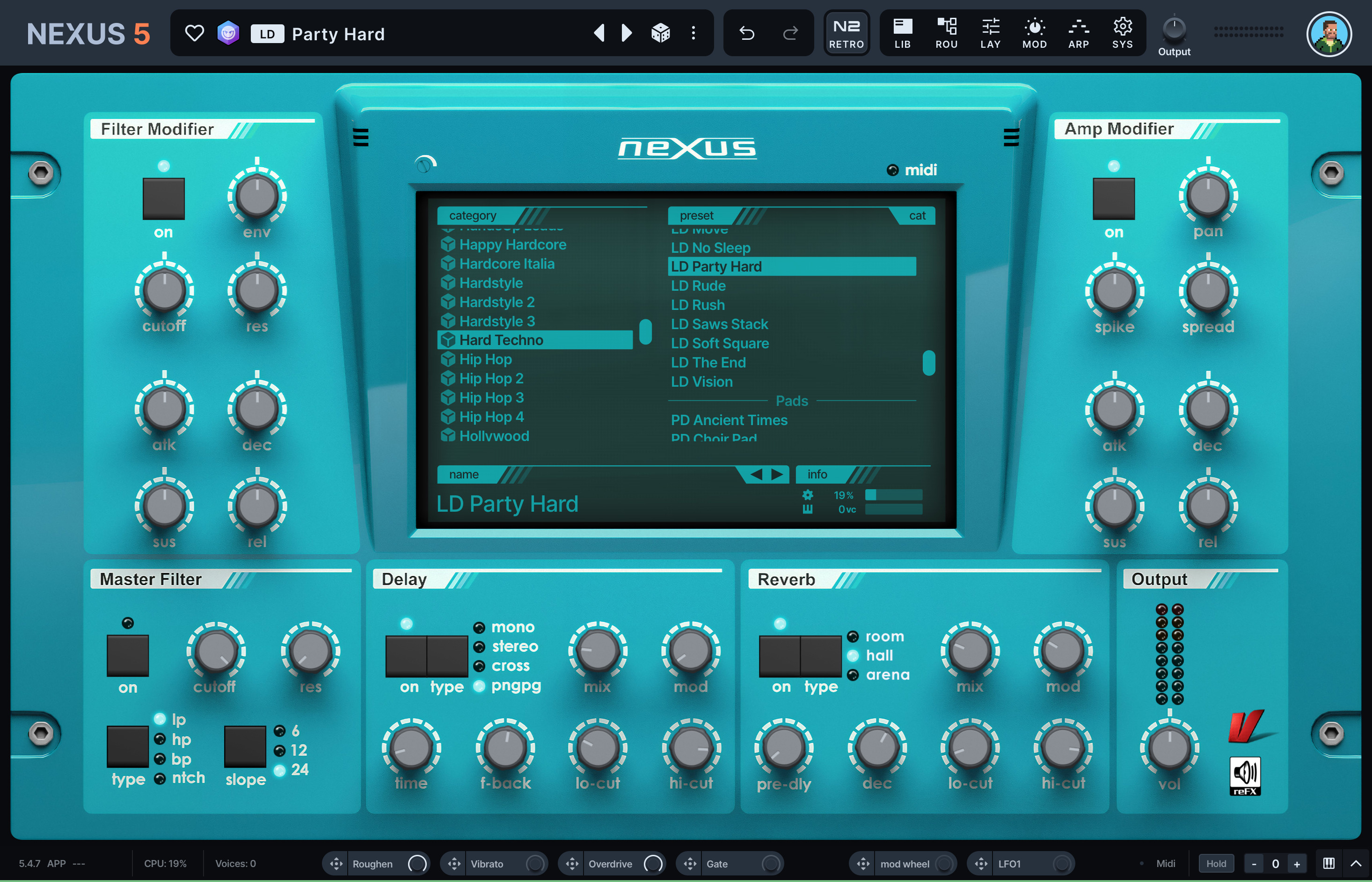Open the SYS settings gear
The width and height of the screenshot is (1372, 882).
pos(1122,33)
